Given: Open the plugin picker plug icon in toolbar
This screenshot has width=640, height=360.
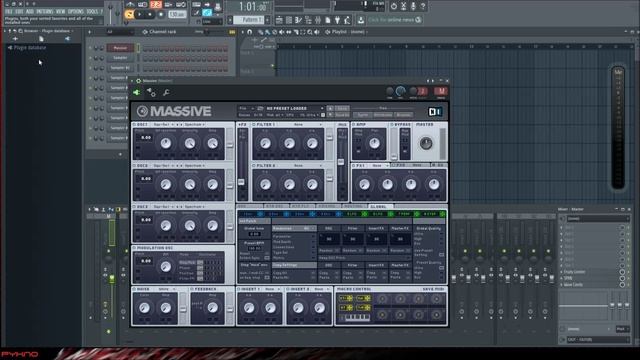Looking at the screenshot, I should pos(338,20).
